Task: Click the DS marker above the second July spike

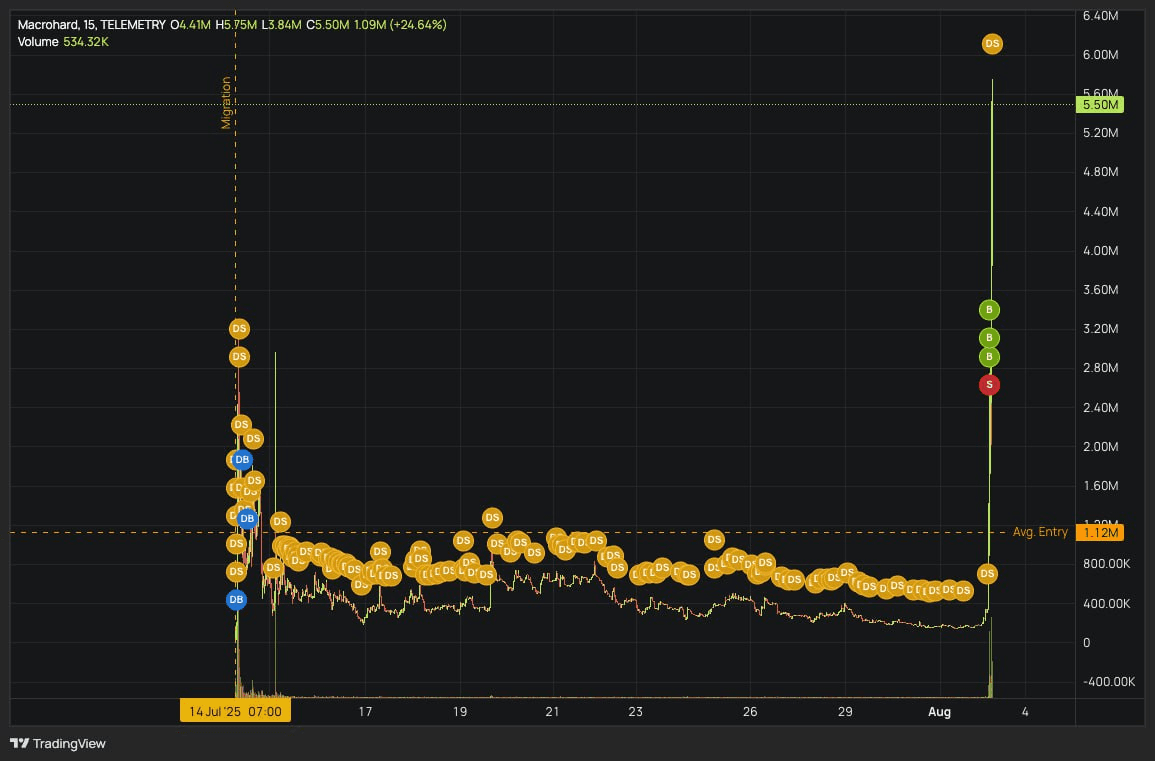Action: [x=279, y=522]
